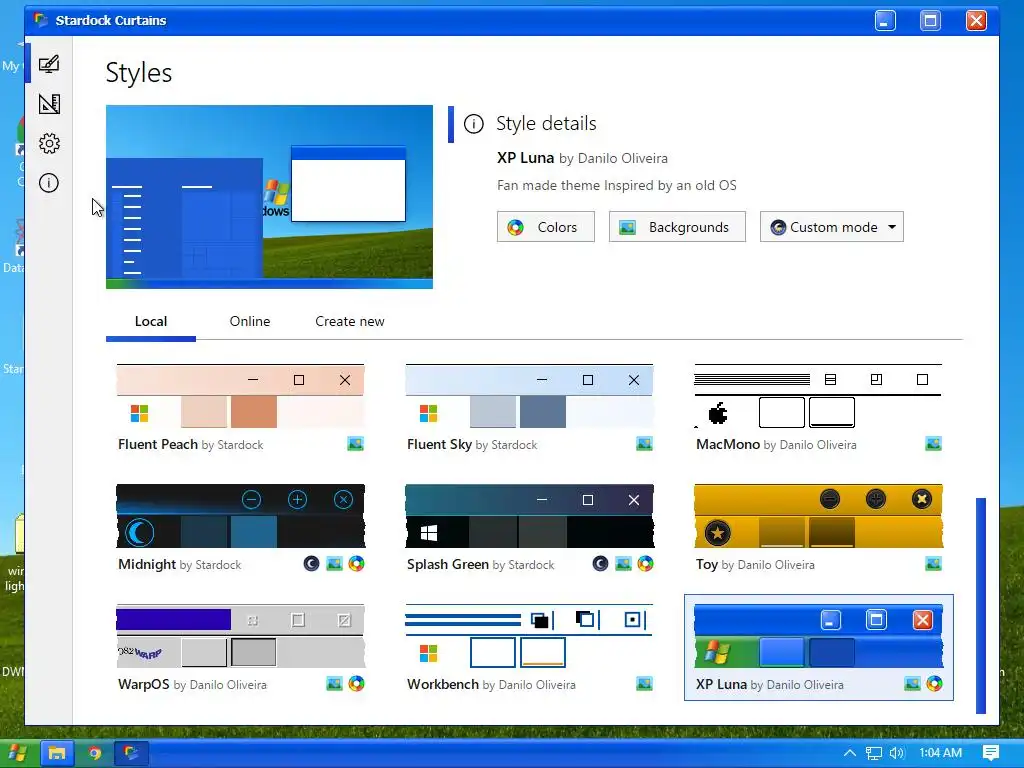The width and height of the screenshot is (1024, 768).
Task: Select the WarpOS style thumbnail
Action: click(240, 636)
